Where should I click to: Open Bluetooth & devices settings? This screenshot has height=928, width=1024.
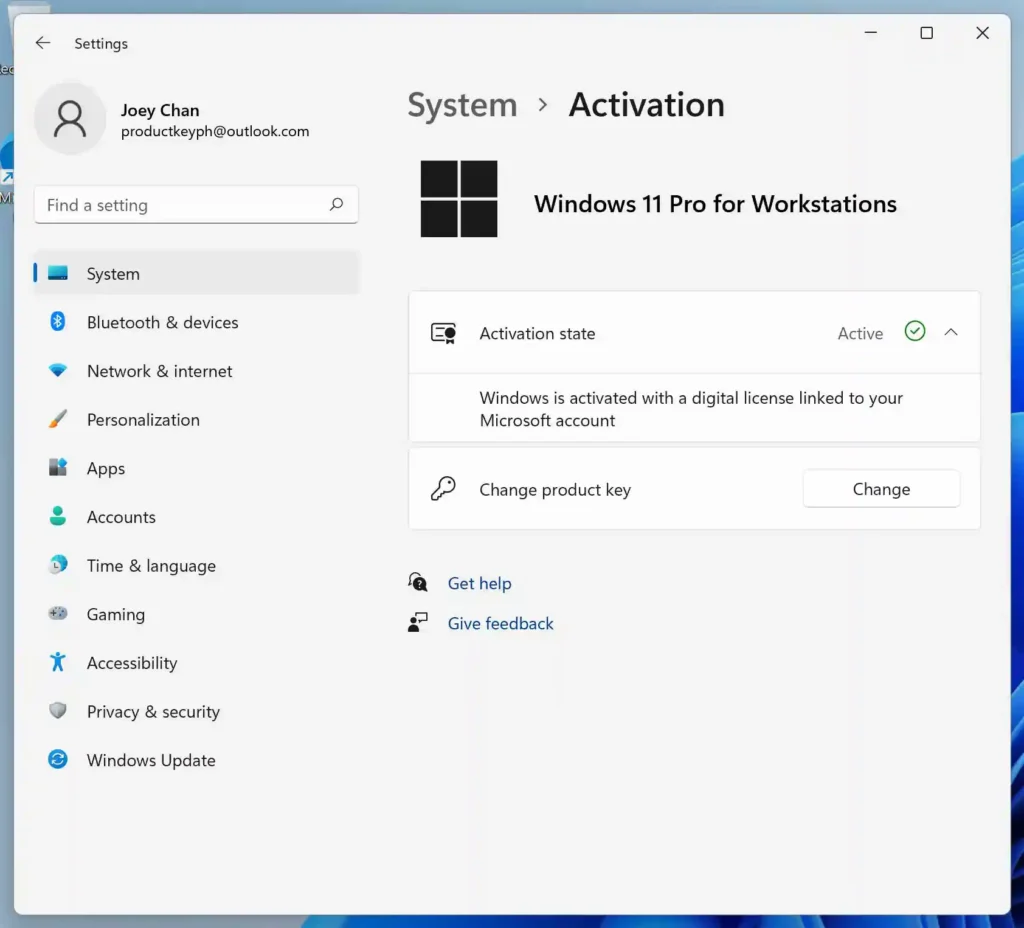(197, 322)
